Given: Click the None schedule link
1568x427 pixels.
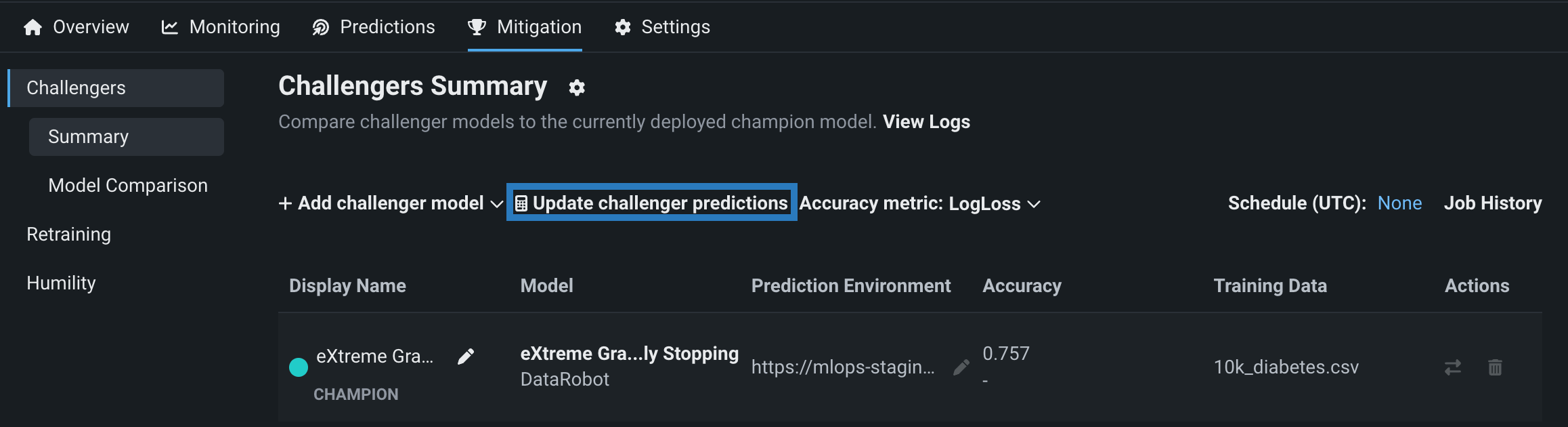Looking at the screenshot, I should [1399, 203].
